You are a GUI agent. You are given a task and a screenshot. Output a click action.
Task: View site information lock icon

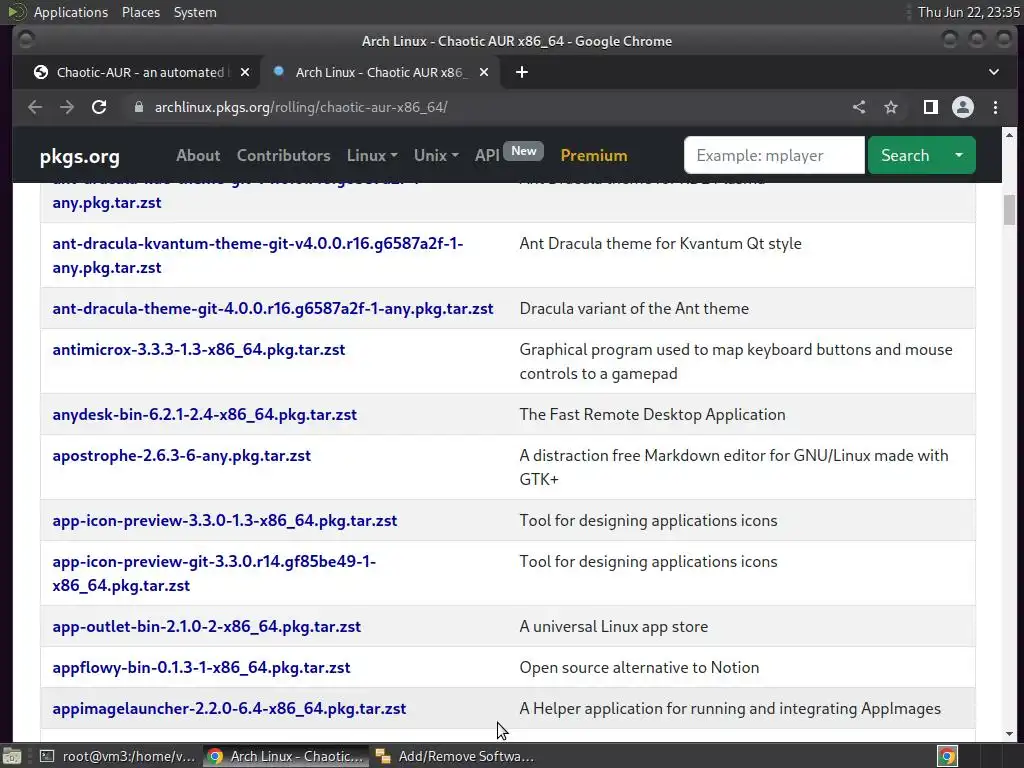(138, 107)
